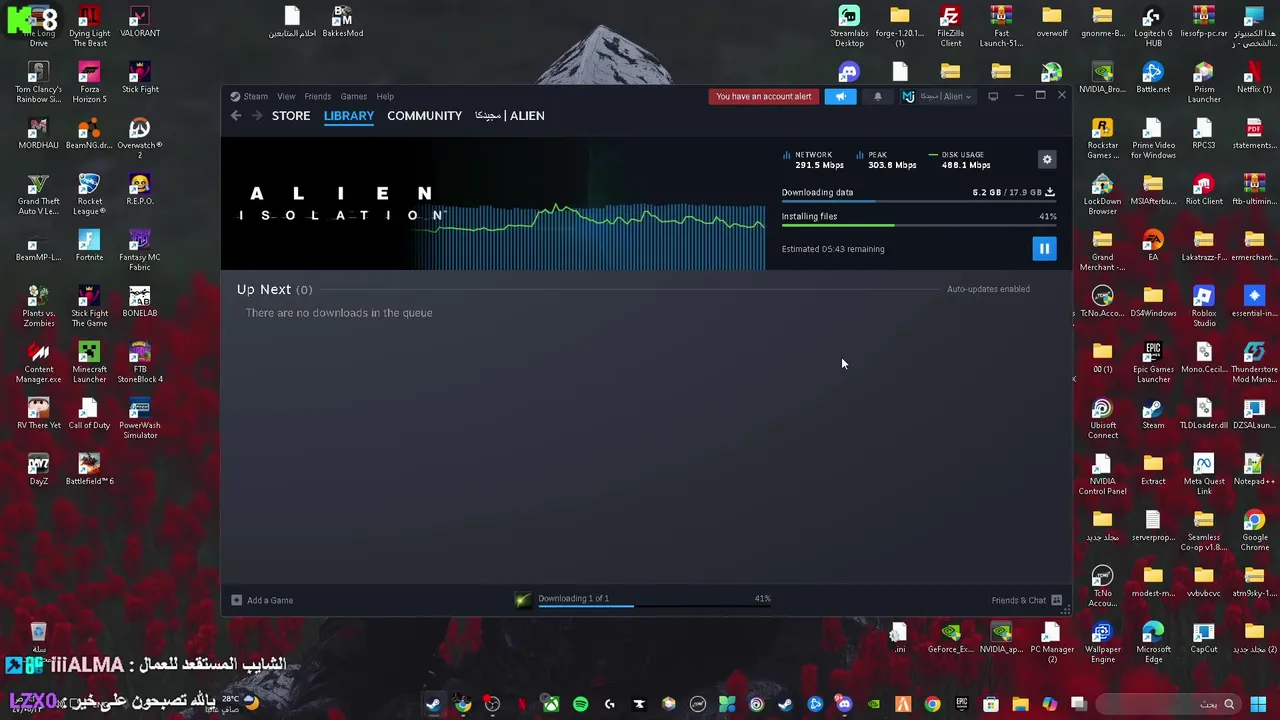
Task: Open the account alert notice
Action: pyautogui.click(x=764, y=97)
